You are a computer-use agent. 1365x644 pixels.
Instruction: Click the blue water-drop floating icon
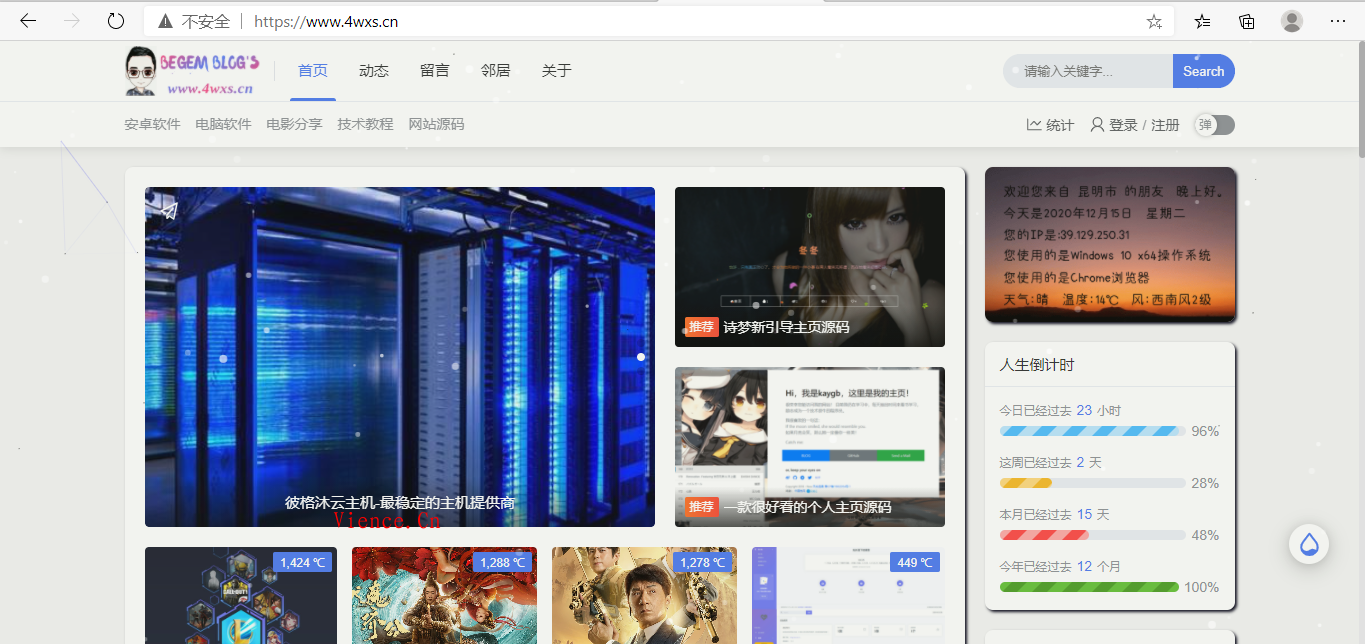coord(1308,545)
